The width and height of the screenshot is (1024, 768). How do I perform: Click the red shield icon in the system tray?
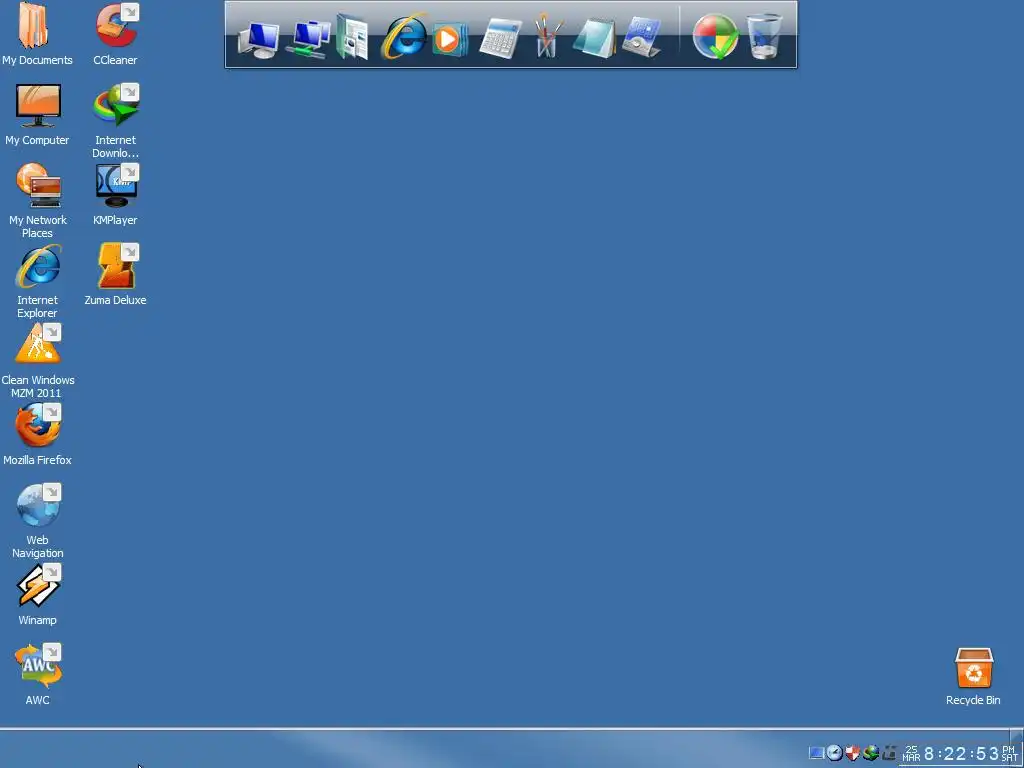(852, 753)
